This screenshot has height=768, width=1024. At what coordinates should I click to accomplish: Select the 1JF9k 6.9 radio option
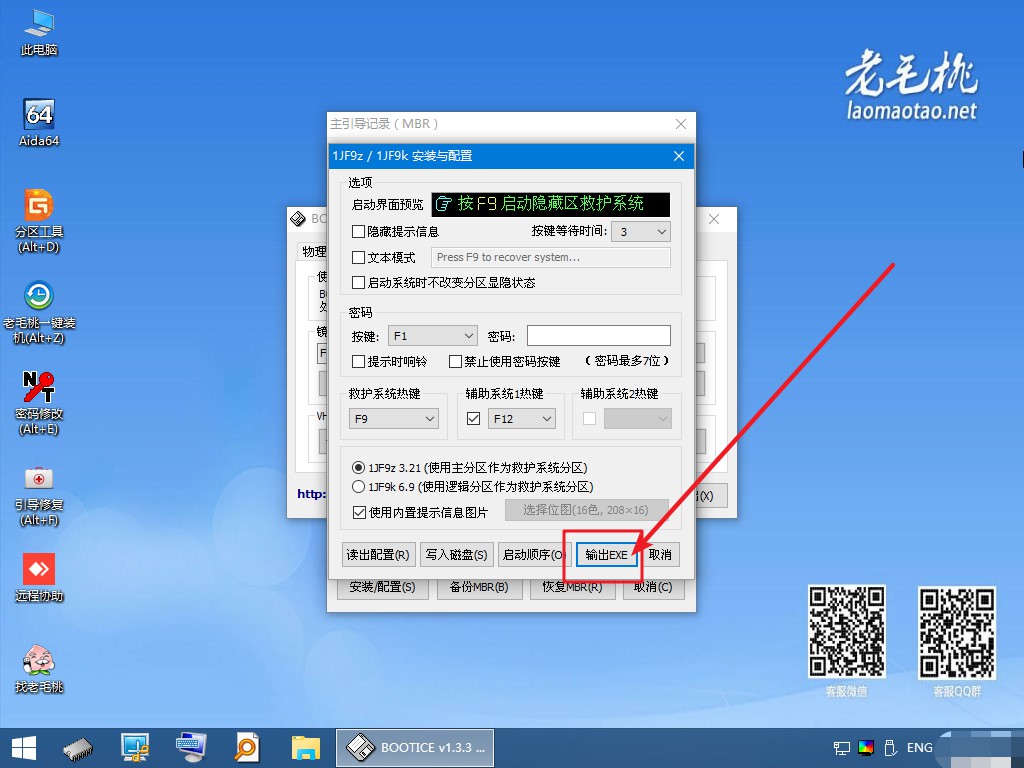pos(358,487)
